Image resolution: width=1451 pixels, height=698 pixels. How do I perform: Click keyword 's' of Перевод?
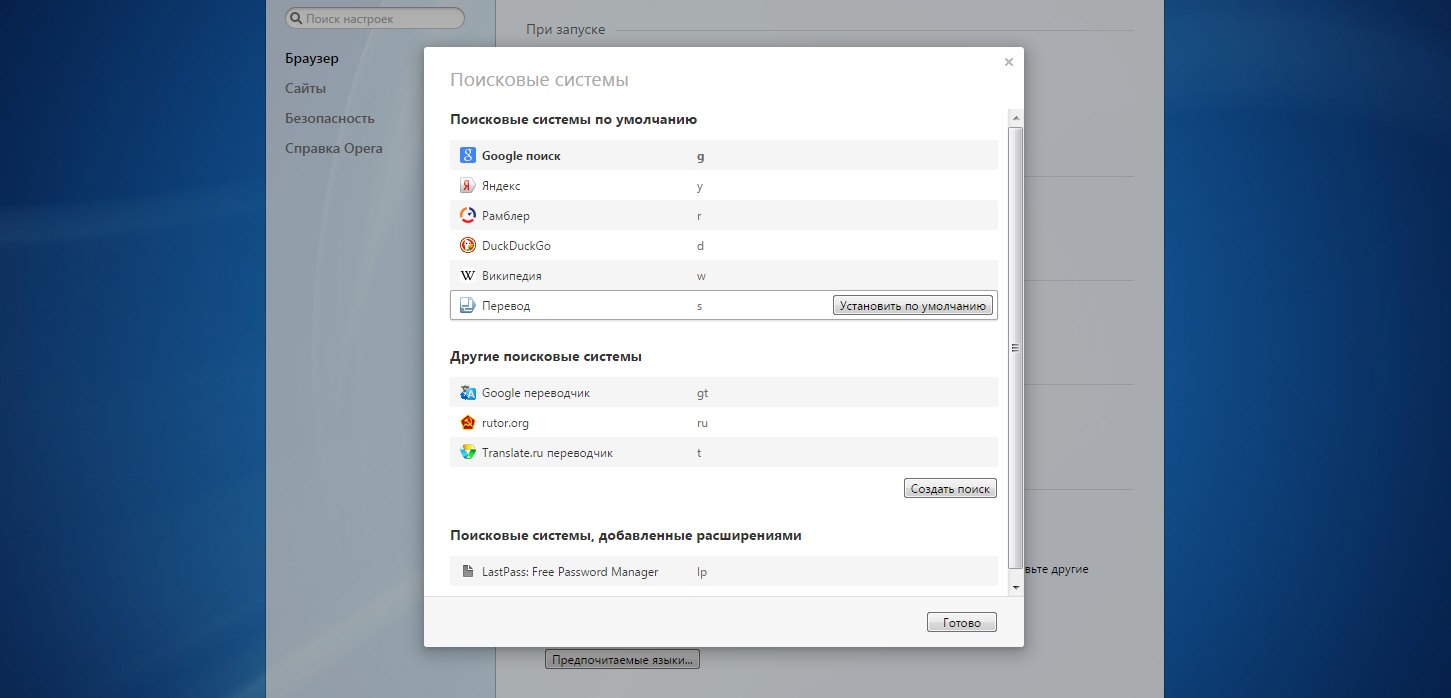(699, 306)
